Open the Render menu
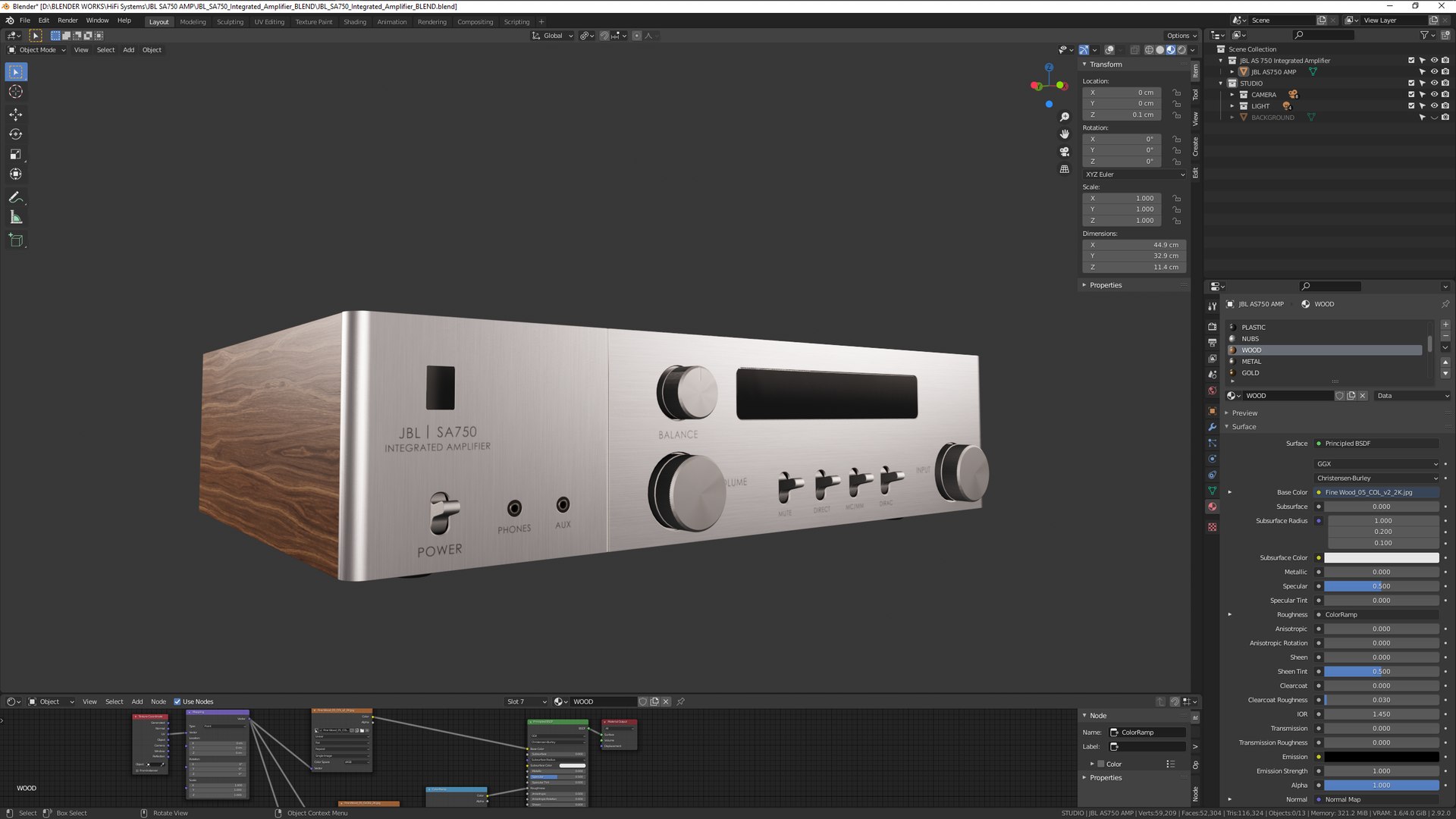The height and width of the screenshot is (819, 1456). click(x=67, y=20)
